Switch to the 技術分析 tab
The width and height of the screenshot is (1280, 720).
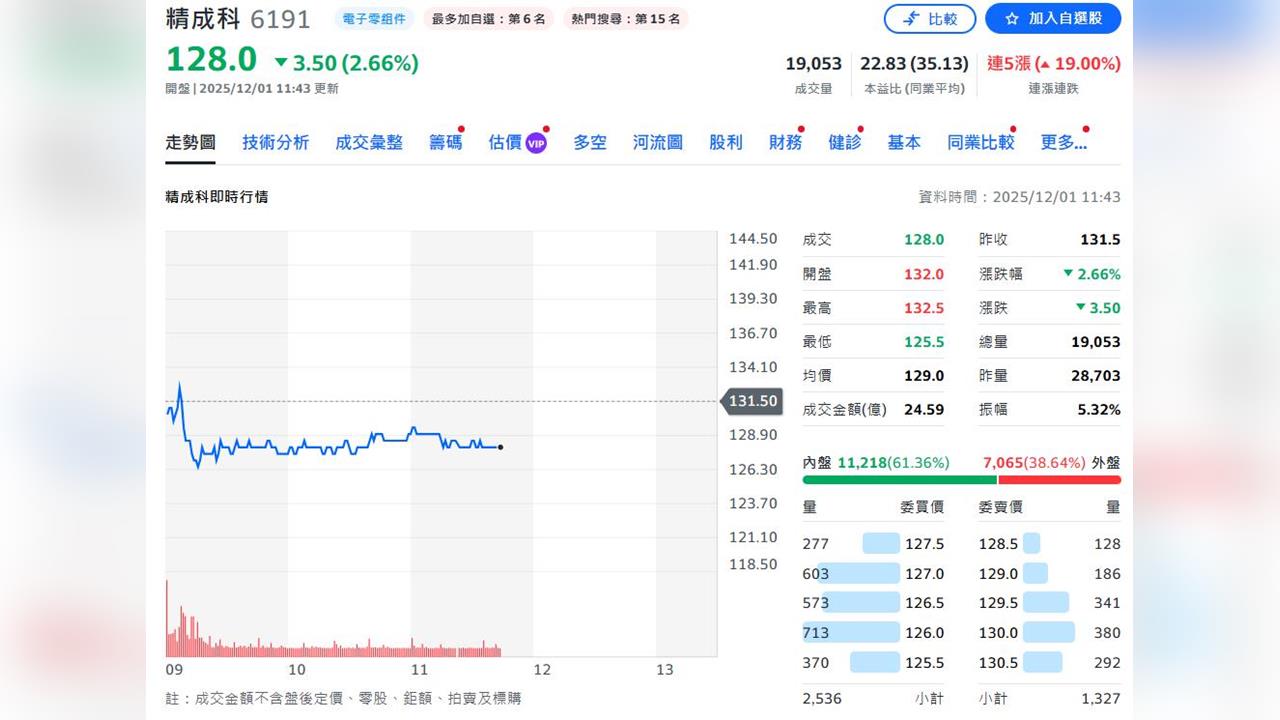(x=275, y=142)
